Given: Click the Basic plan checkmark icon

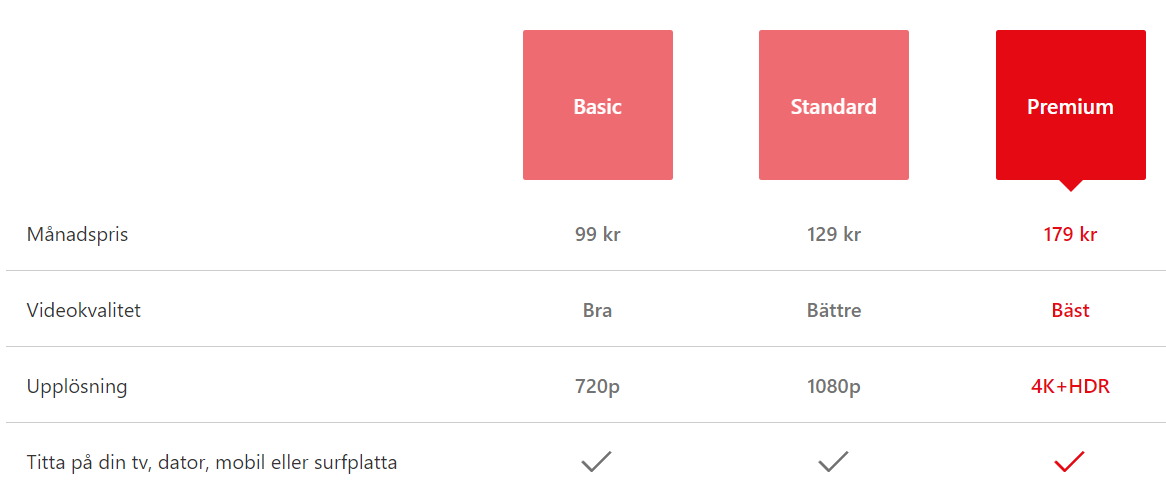Looking at the screenshot, I should (x=596, y=462).
